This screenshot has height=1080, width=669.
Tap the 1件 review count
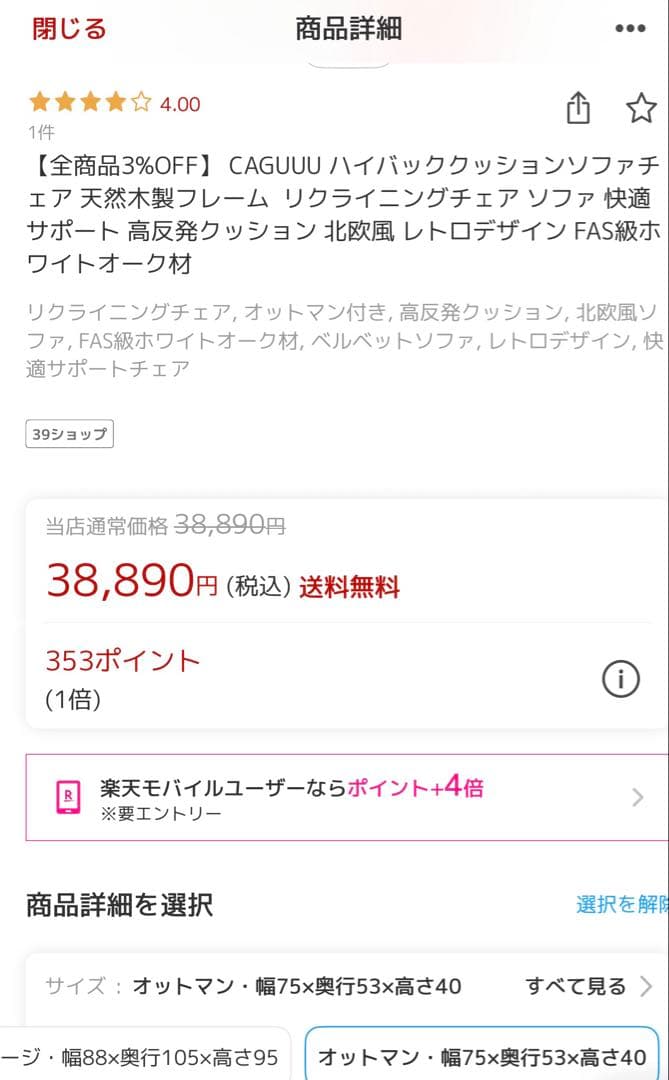click(x=41, y=132)
